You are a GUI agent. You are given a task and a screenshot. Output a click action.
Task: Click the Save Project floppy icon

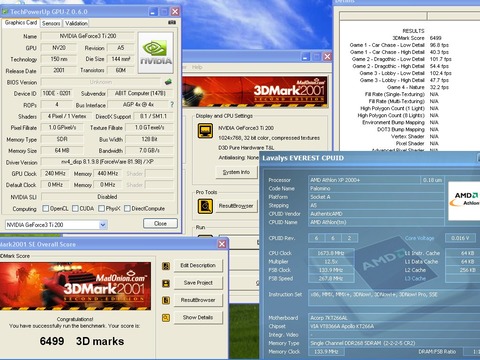tap(166, 283)
